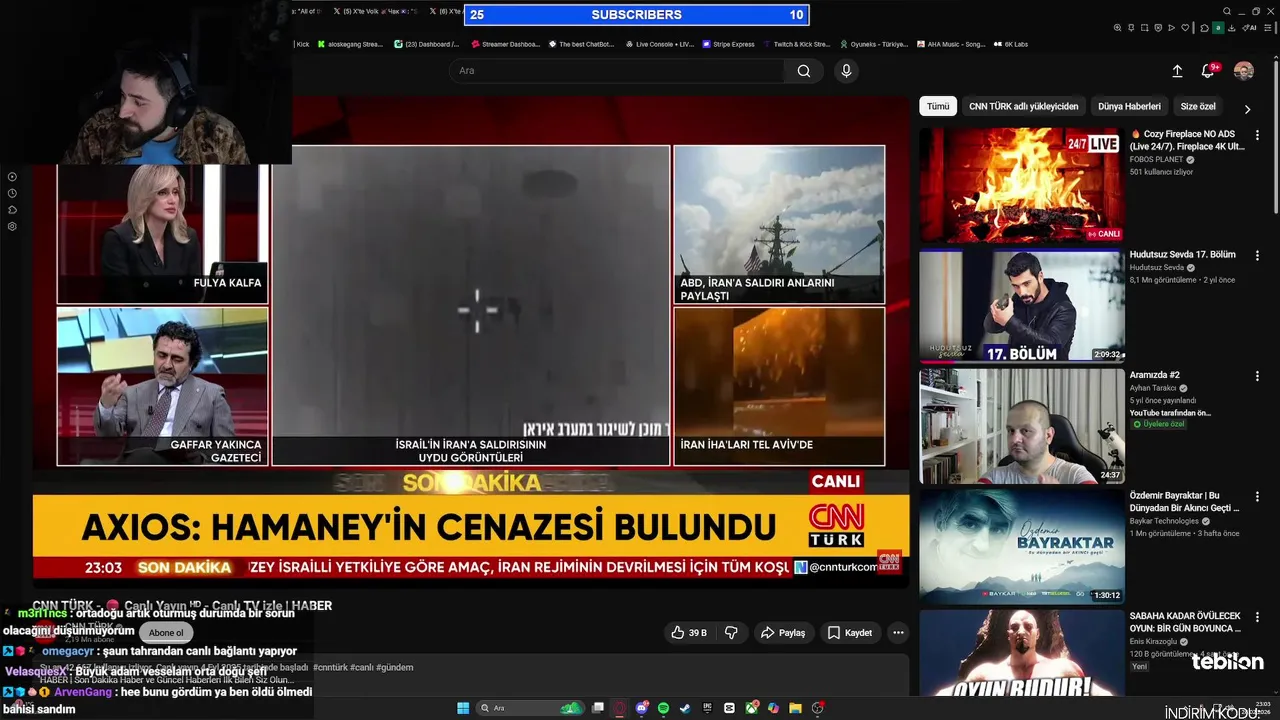Focus the YouTube Ara search field

tap(616, 71)
